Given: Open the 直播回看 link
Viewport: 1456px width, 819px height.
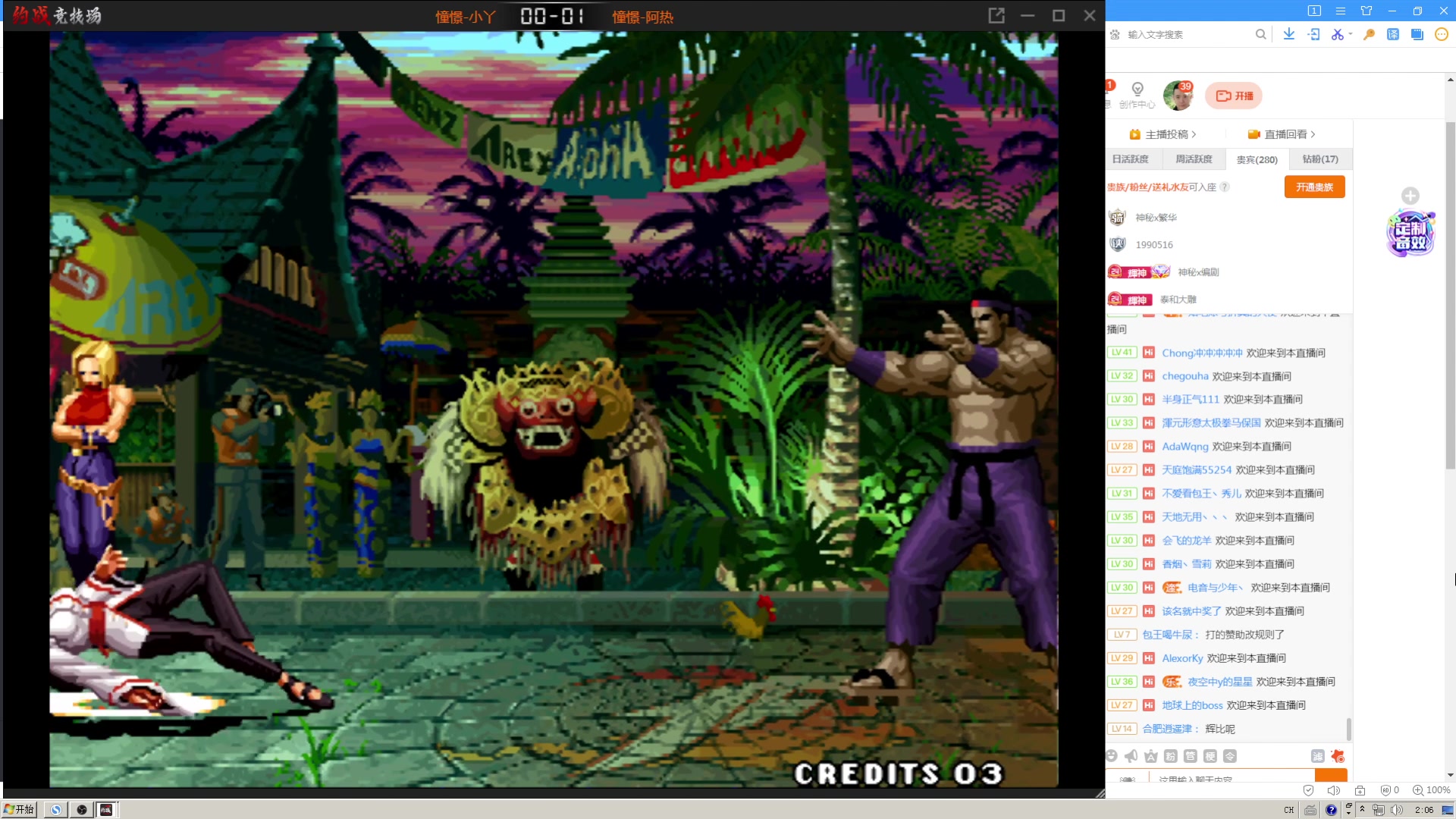Looking at the screenshot, I should pyautogui.click(x=1282, y=134).
